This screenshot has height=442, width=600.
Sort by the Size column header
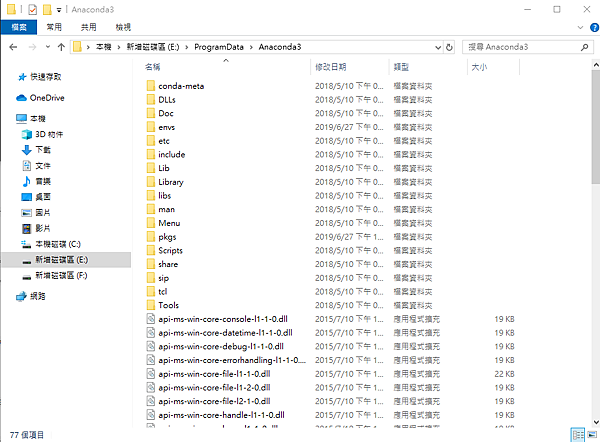(479, 67)
